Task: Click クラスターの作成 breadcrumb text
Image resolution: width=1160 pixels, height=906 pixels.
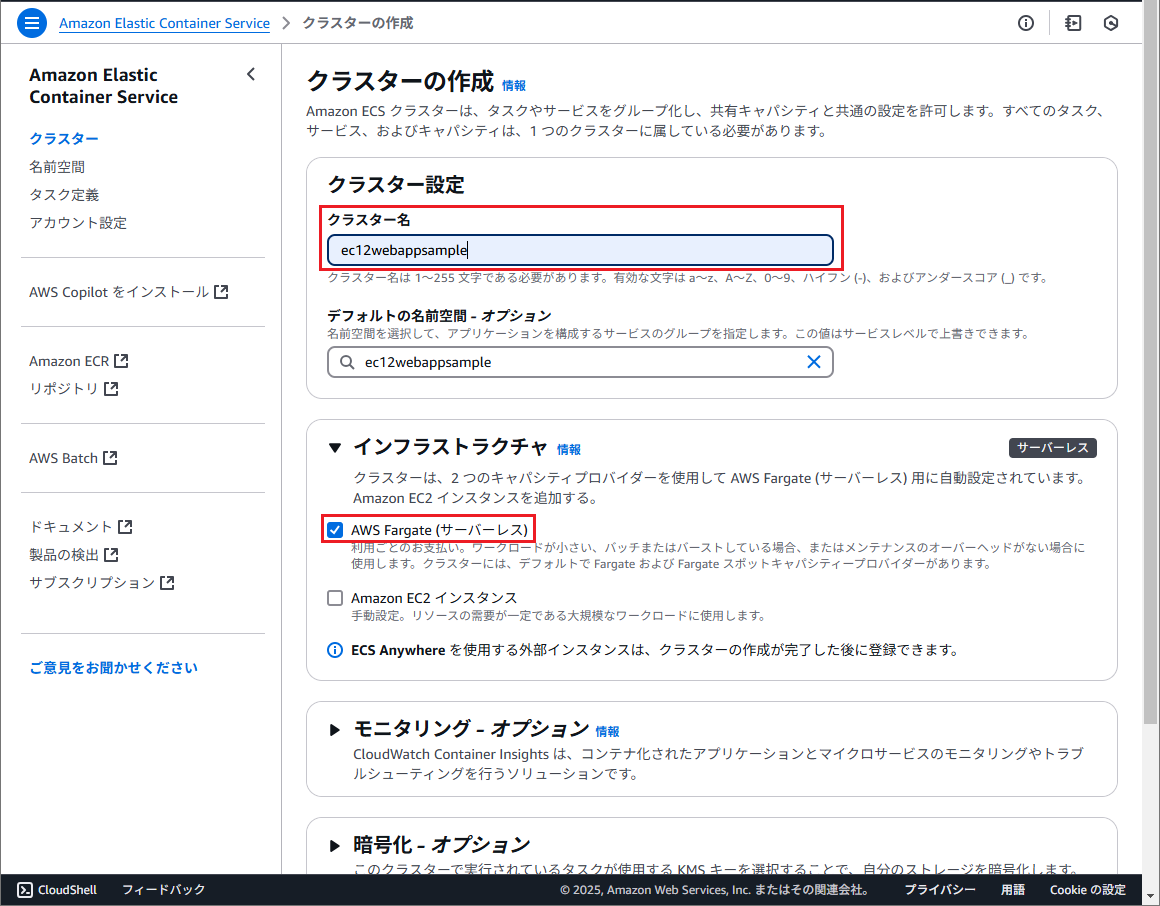Action: coord(357,23)
